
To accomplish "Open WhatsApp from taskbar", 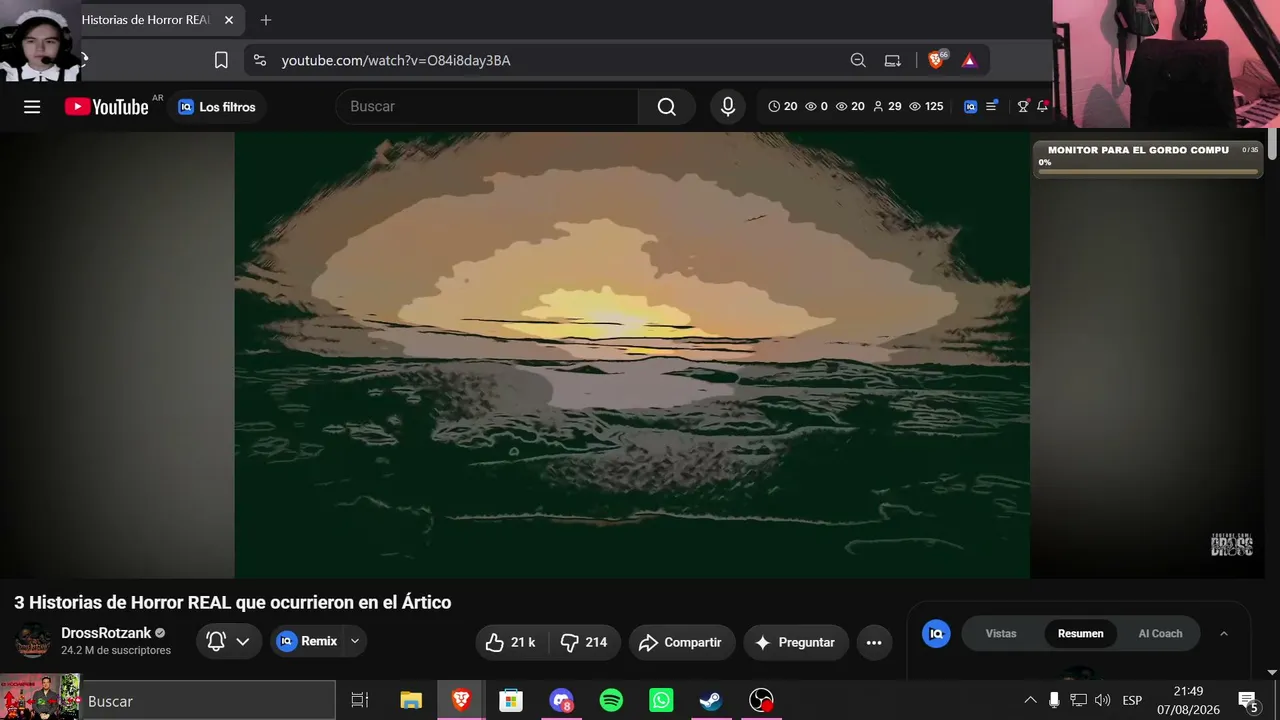I will pyautogui.click(x=661, y=701).
